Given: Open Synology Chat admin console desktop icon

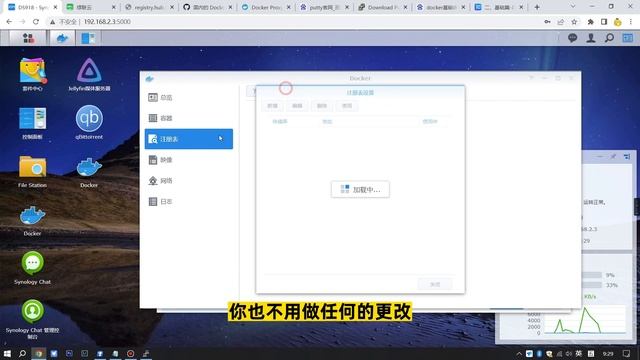Looking at the screenshot, I should pyautogui.click(x=32, y=319).
